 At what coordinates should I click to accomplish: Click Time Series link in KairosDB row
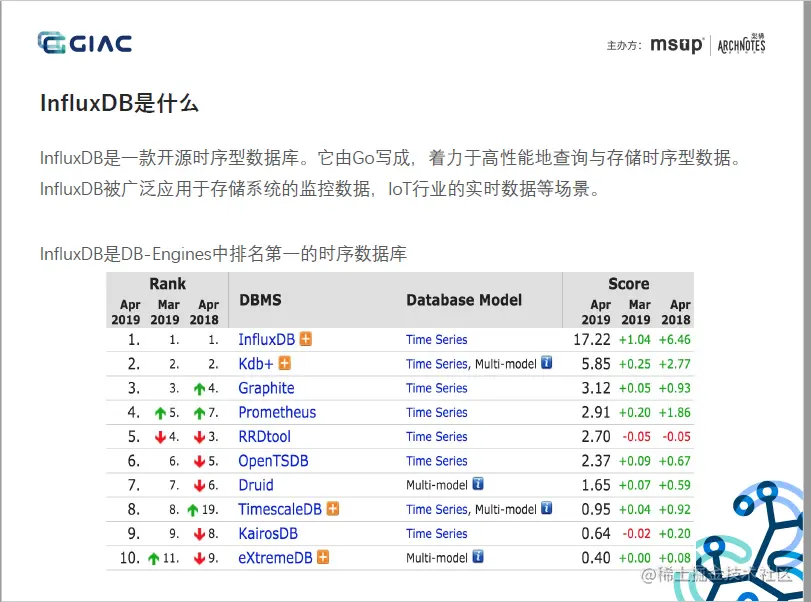point(437,534)
